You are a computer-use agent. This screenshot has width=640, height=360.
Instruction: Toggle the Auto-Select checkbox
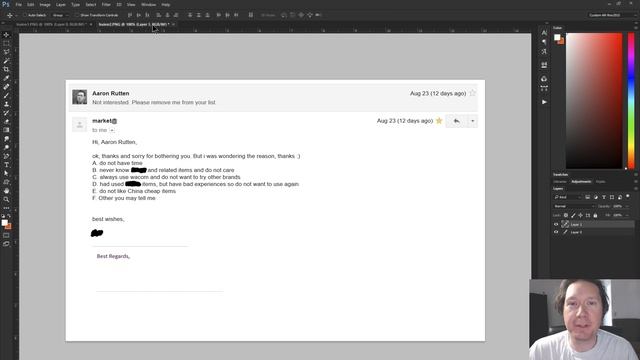click(x=25, y=15)
